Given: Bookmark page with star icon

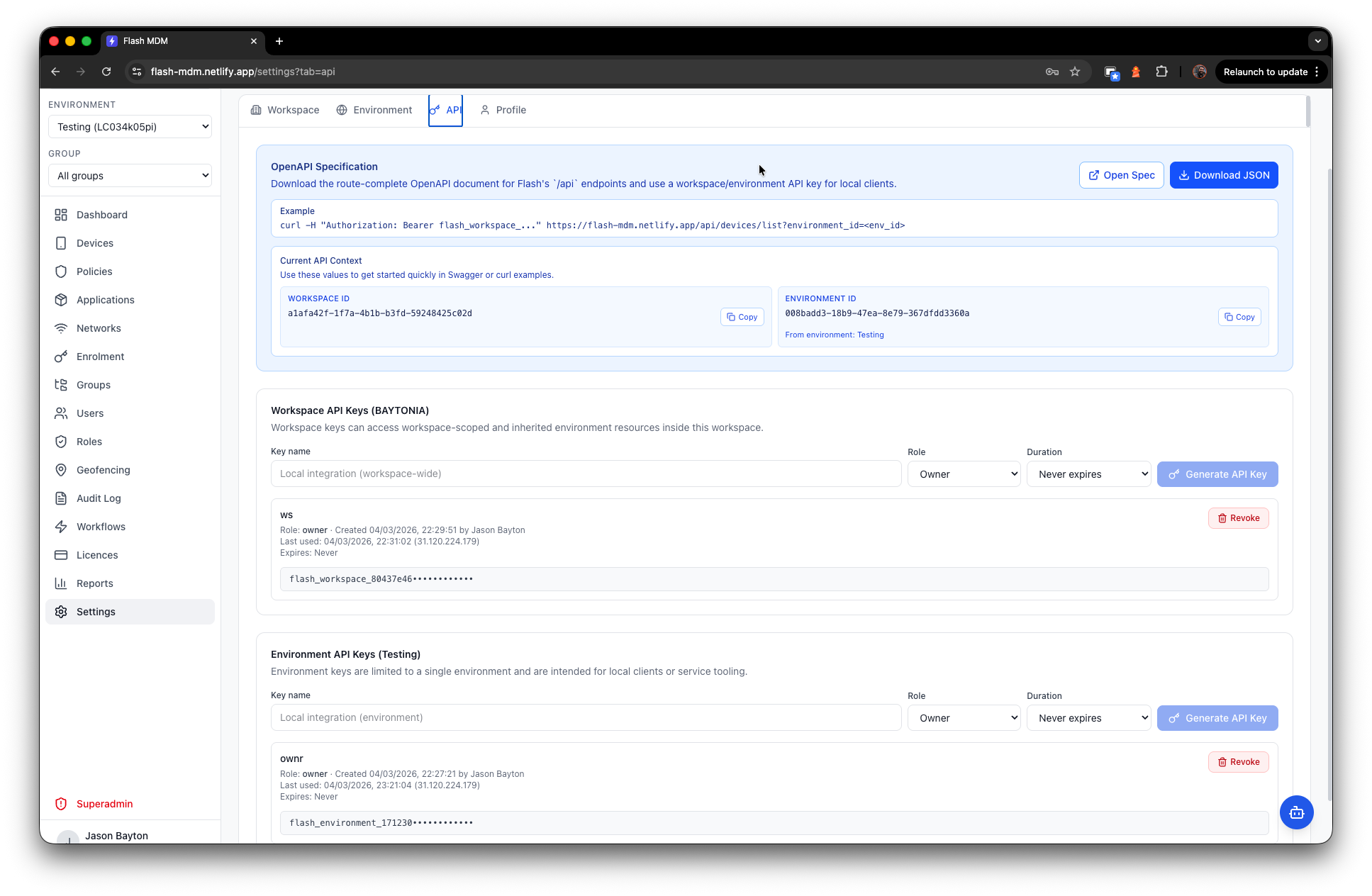Looking at the screenshot, I should [x=1075, y=72].
